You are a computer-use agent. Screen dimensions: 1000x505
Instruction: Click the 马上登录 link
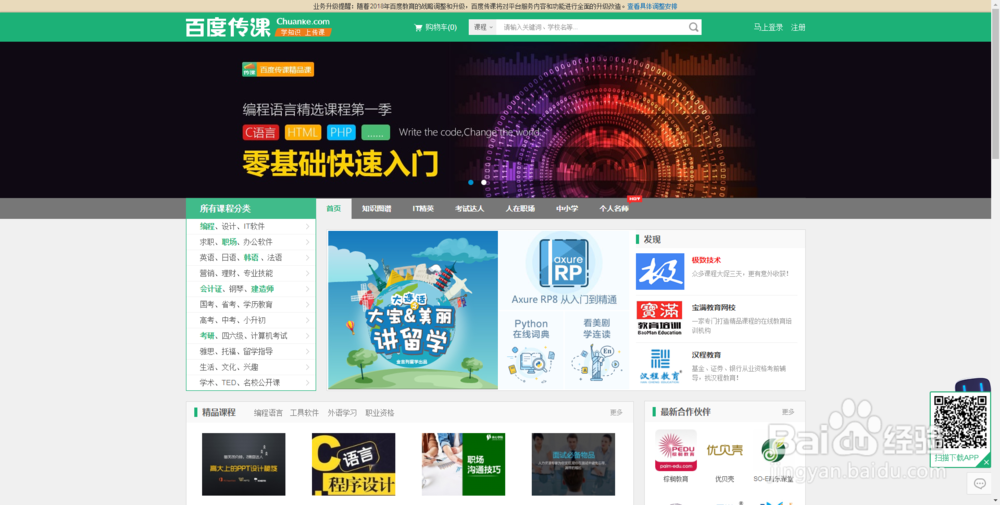(x=768, y=27)
